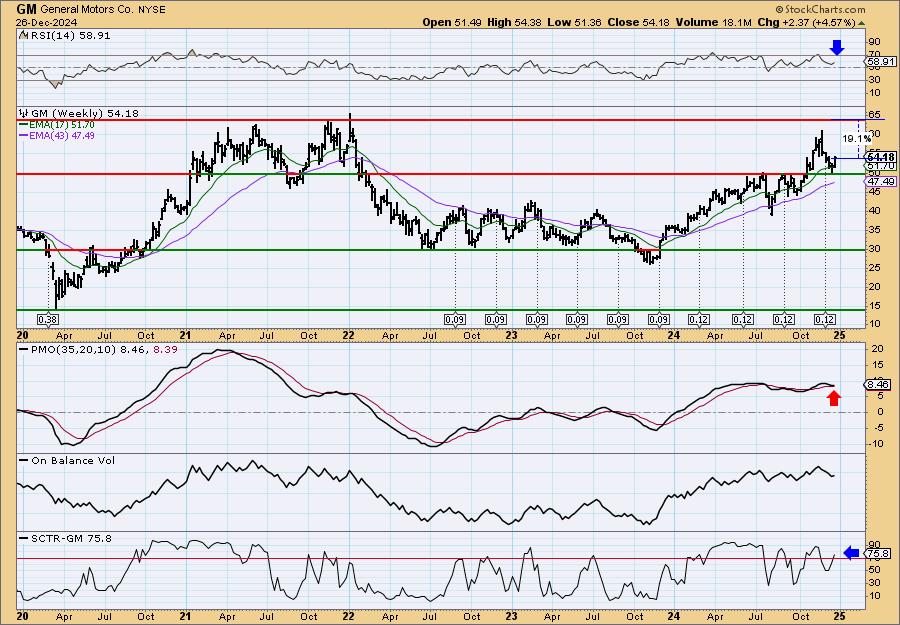This screenshot has height=625, width=900.
Task: Click the 23 year label under price panel
Action: pos(511,335)
